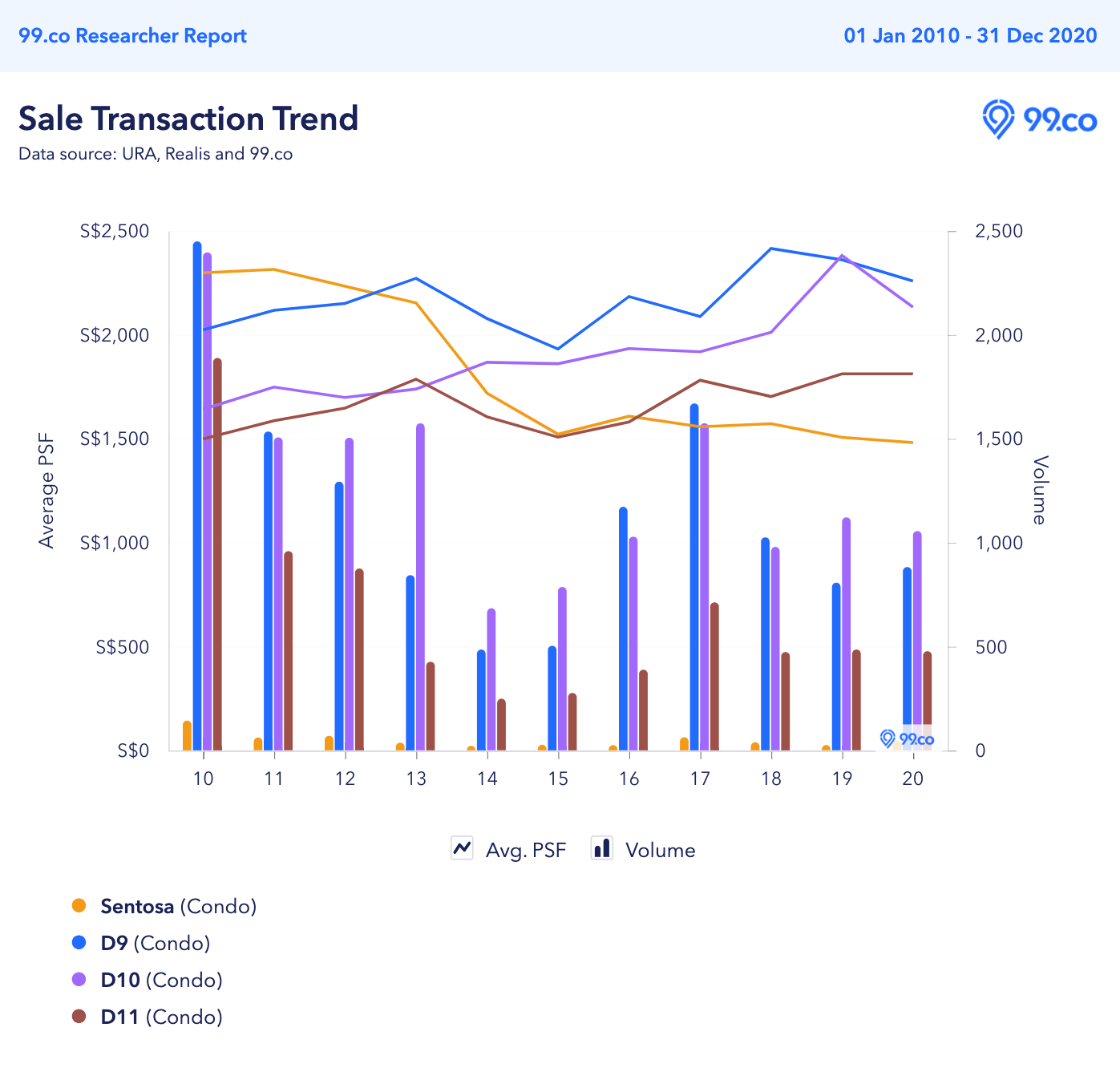Click the brown D11 volume bar for 2017
Viewport: 1120px width, 1080px height.
click(714, 677)
